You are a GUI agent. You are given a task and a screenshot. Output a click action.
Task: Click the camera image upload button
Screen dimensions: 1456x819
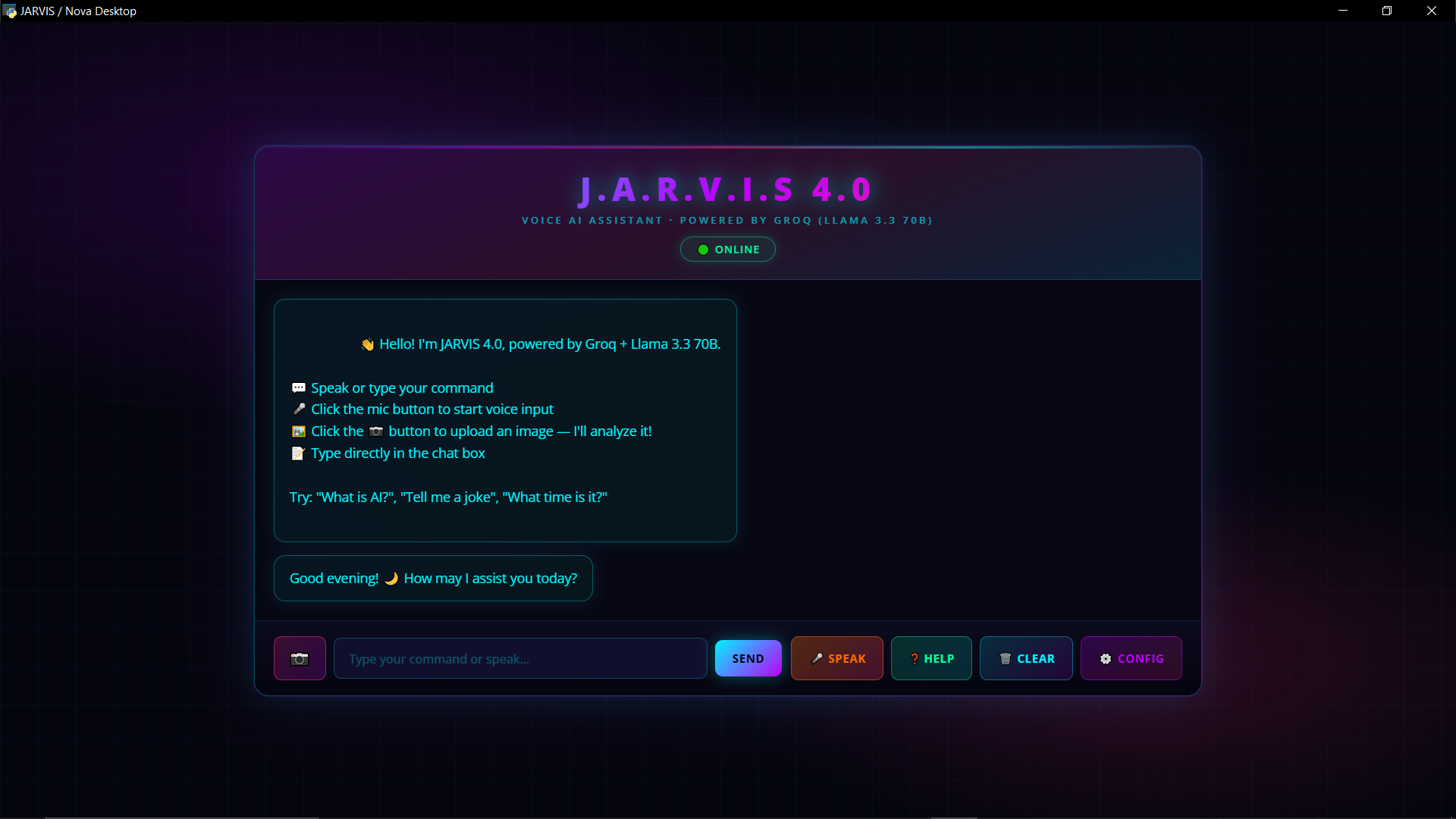click(300, 658)
